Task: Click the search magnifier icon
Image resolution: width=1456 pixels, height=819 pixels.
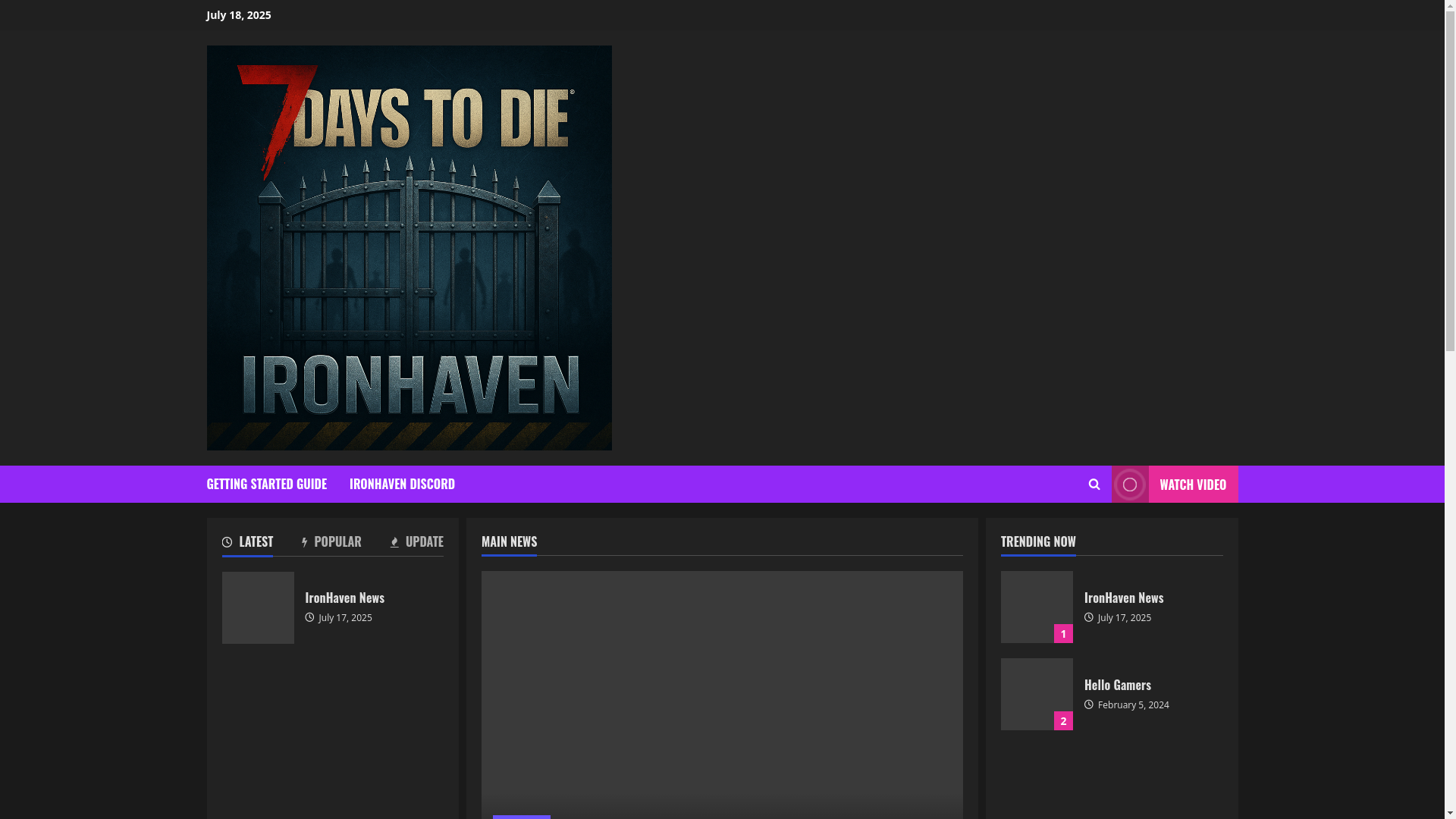Action: [1094, 484]
